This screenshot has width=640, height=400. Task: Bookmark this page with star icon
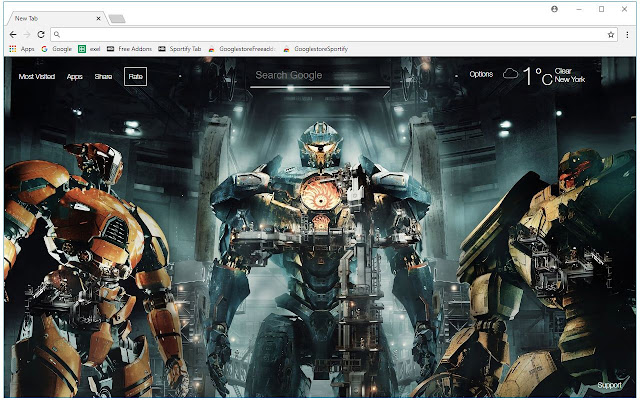pos(611,35)
